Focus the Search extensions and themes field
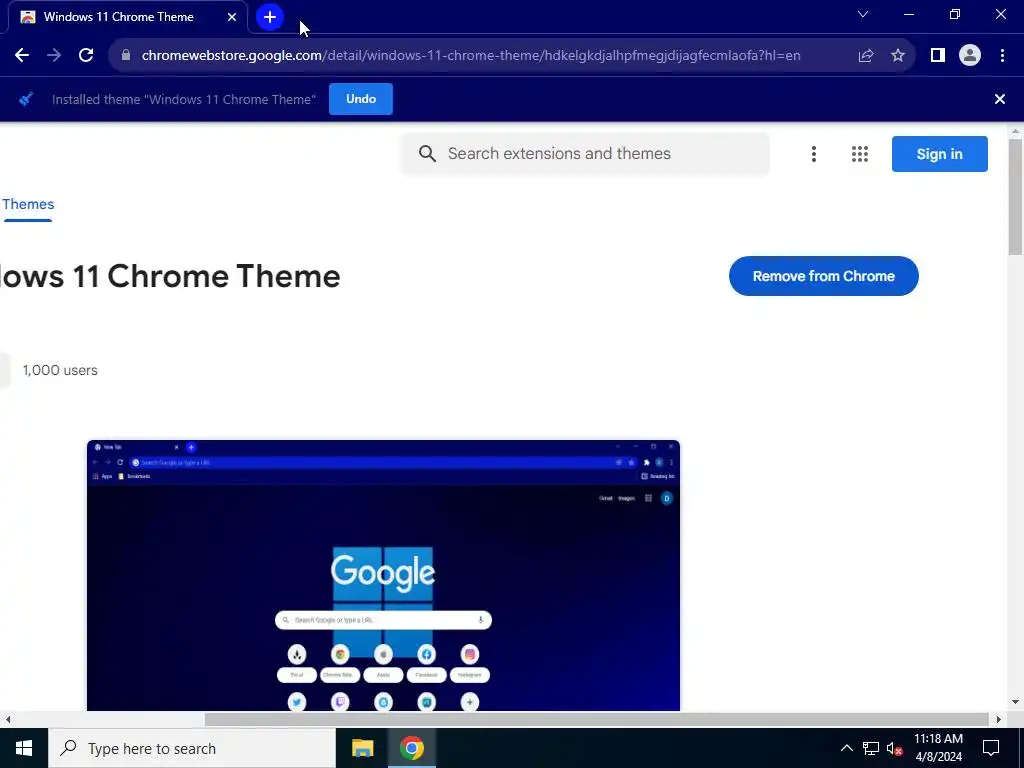The height and width of the screenshot is (768, 1024). click(585, 154)
